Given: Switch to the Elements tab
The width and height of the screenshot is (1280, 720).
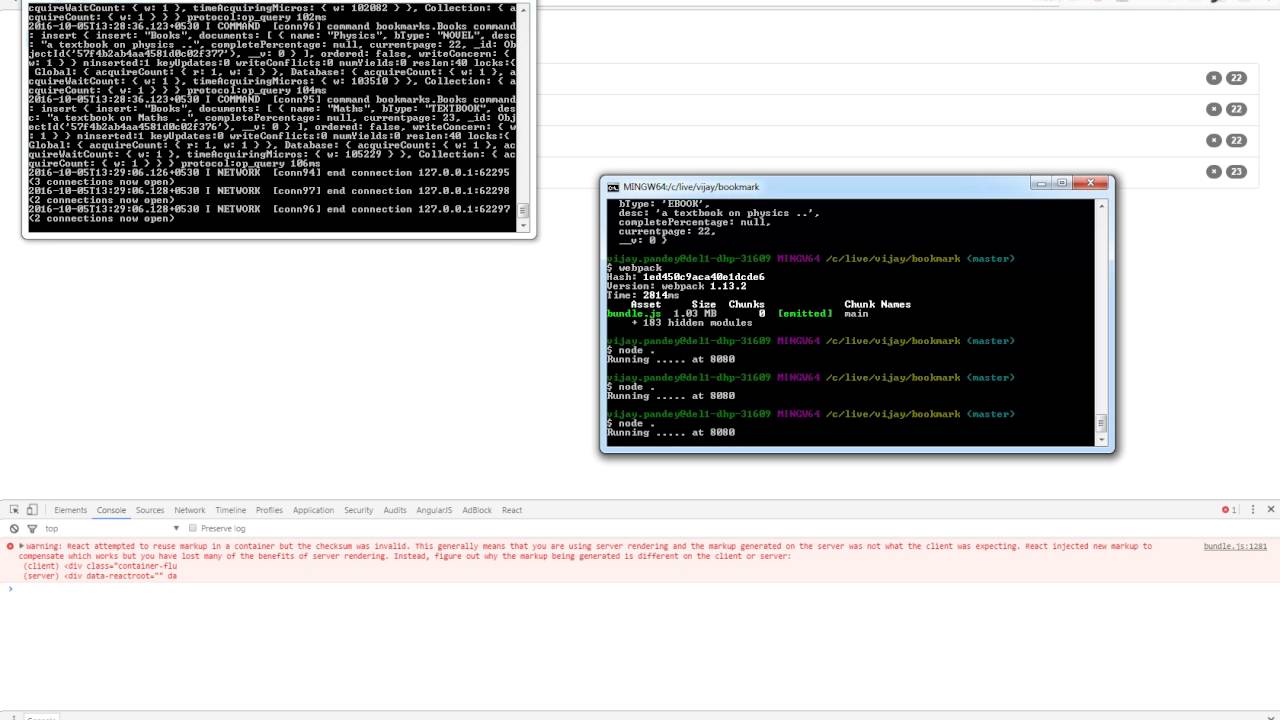Looking at the screenshot, I should [70, 510].
